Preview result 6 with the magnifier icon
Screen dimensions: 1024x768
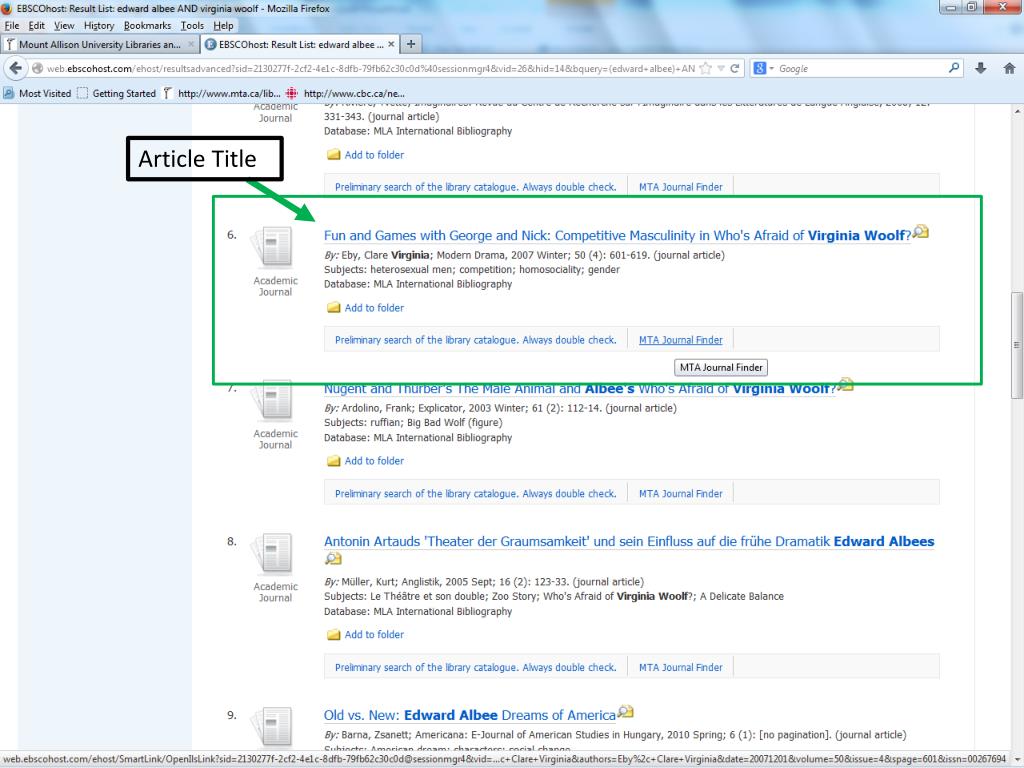pos(921,232)
